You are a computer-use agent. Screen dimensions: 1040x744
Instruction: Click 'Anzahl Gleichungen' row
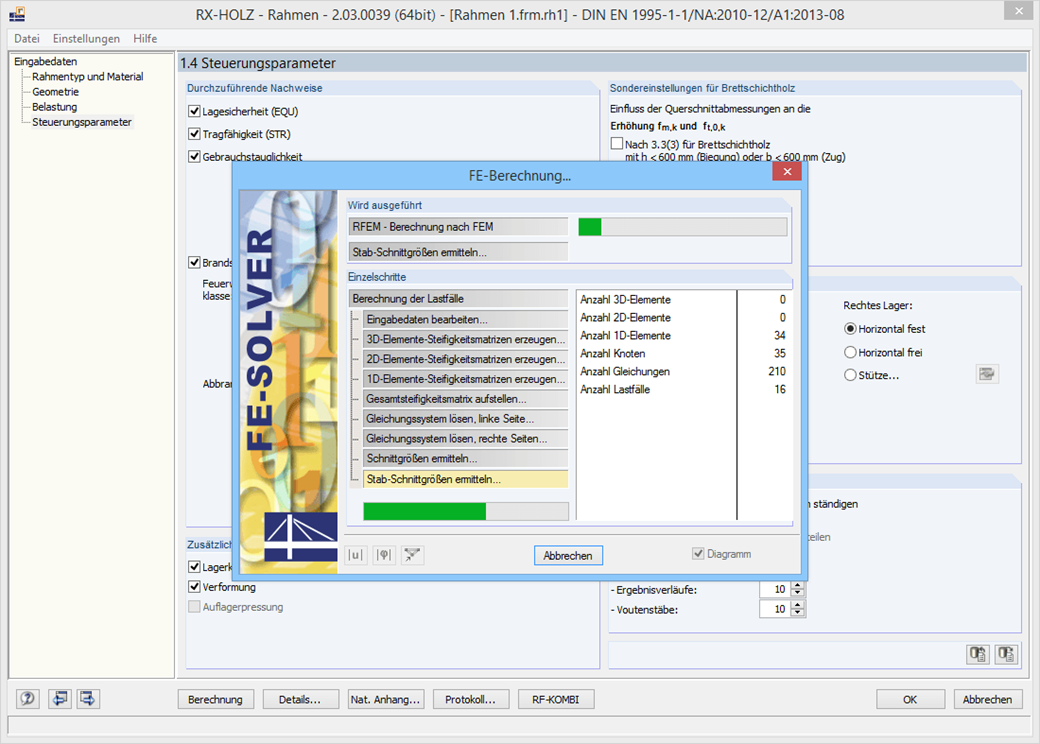[682, 371]
